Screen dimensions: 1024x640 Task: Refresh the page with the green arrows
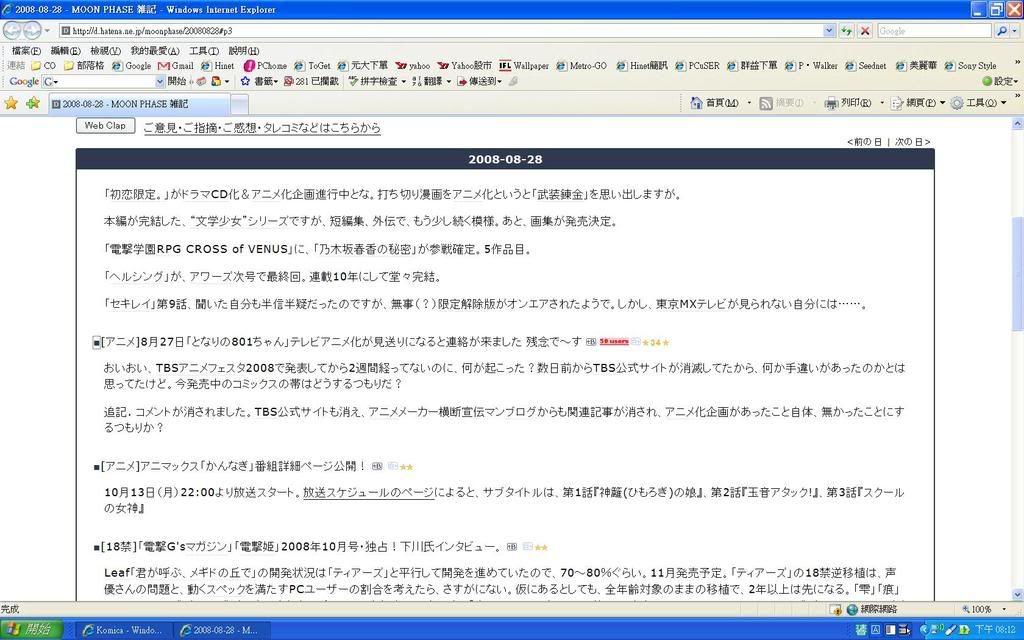coord(846,31)
